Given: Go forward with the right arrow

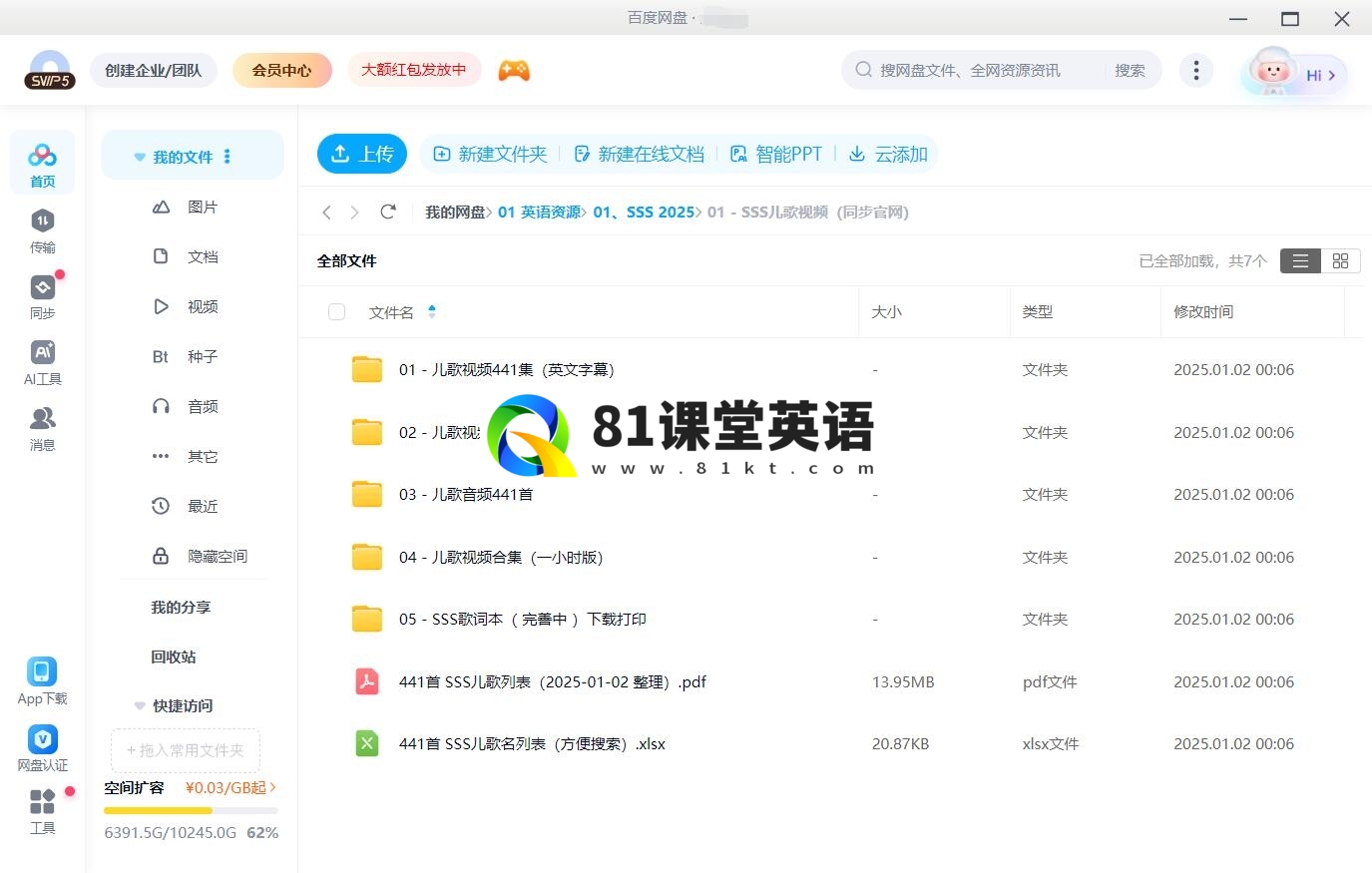Looking at the screenshot, I should point(354,213).
